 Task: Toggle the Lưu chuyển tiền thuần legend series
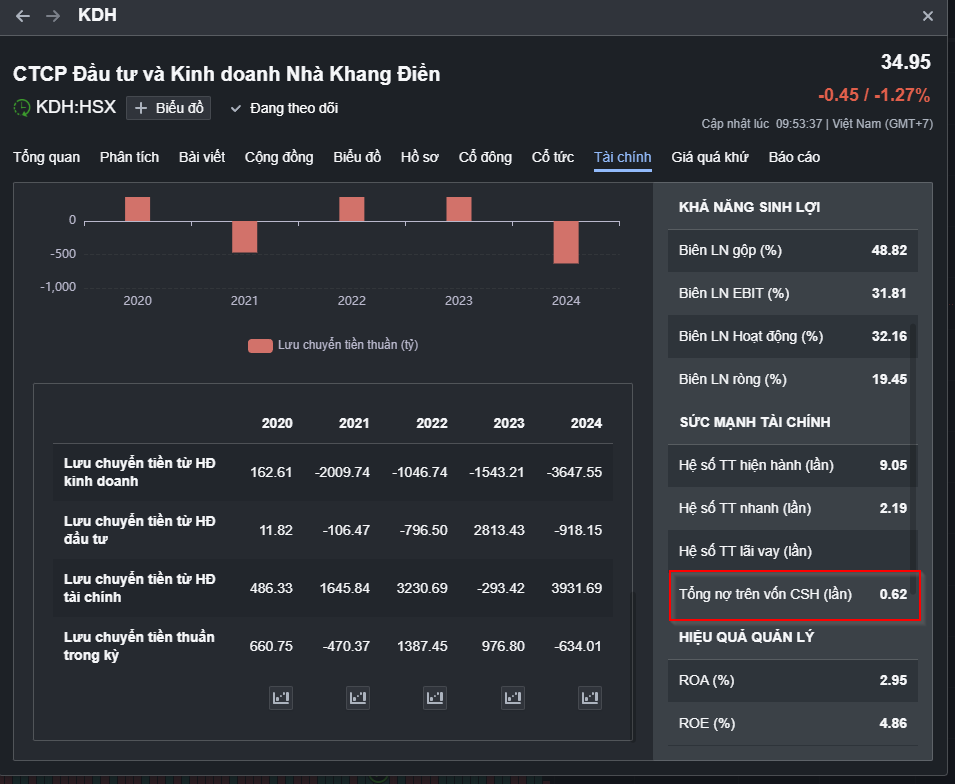click(x=333, y=345)
